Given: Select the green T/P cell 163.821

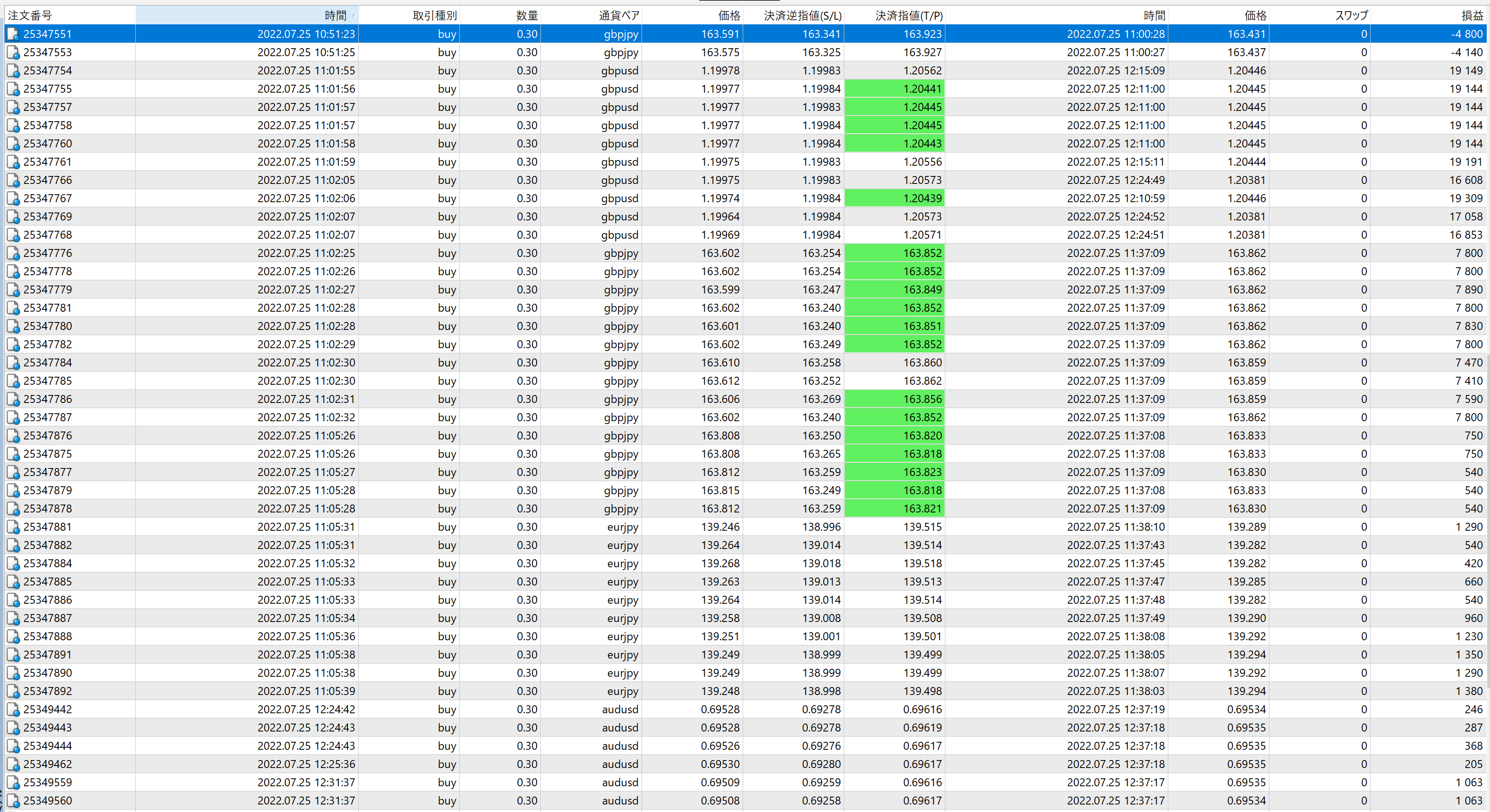Looking at the screenshot, I should click(895, 509).
